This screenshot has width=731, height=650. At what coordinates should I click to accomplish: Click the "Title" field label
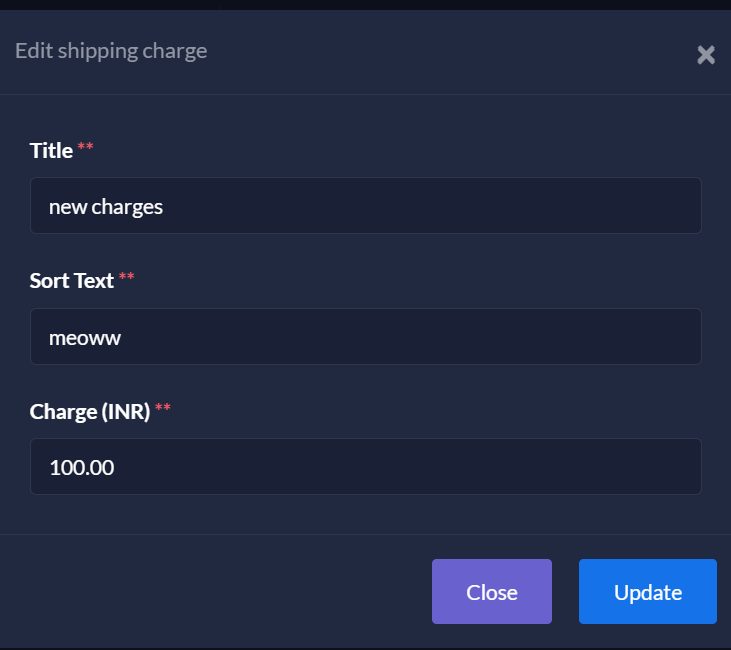(x=51, y=151)
